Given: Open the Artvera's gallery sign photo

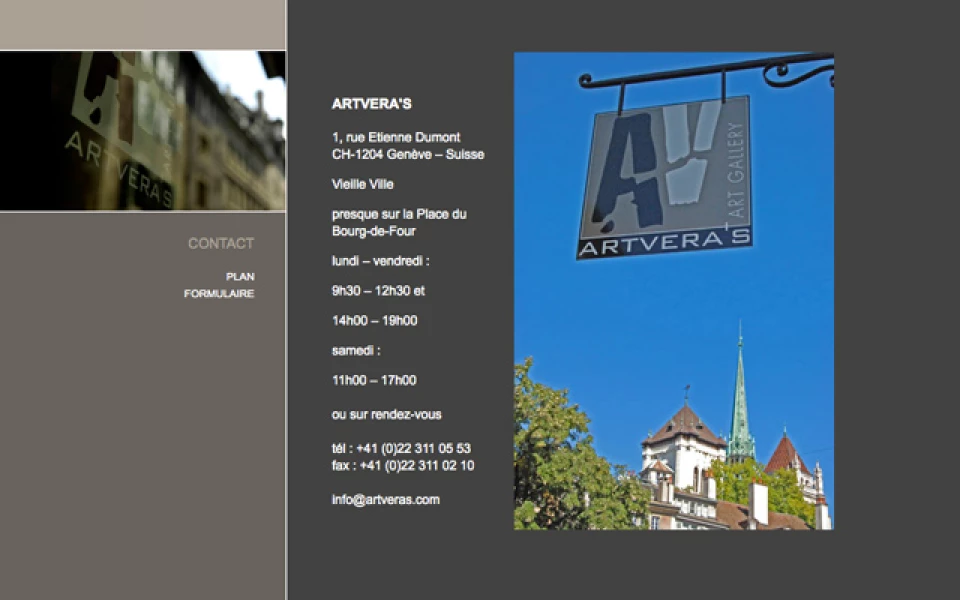Looking at the screenshot, I should point(673,291).
